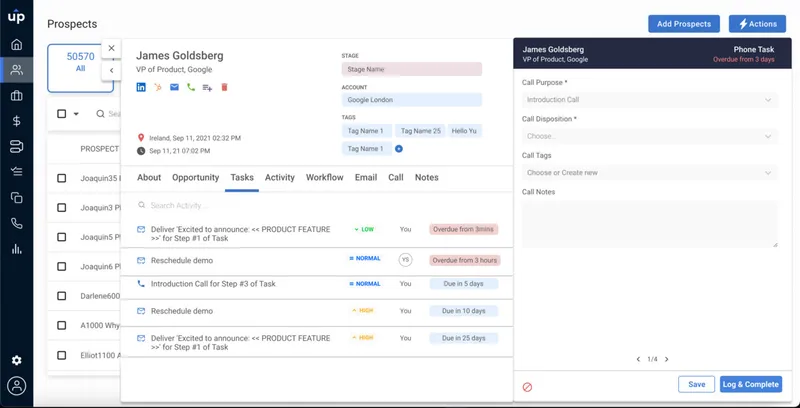Open the Home icon in sidebar
The width and height of the screenshot is (800, 408).
pyautogui.click(x=17, y=44)
